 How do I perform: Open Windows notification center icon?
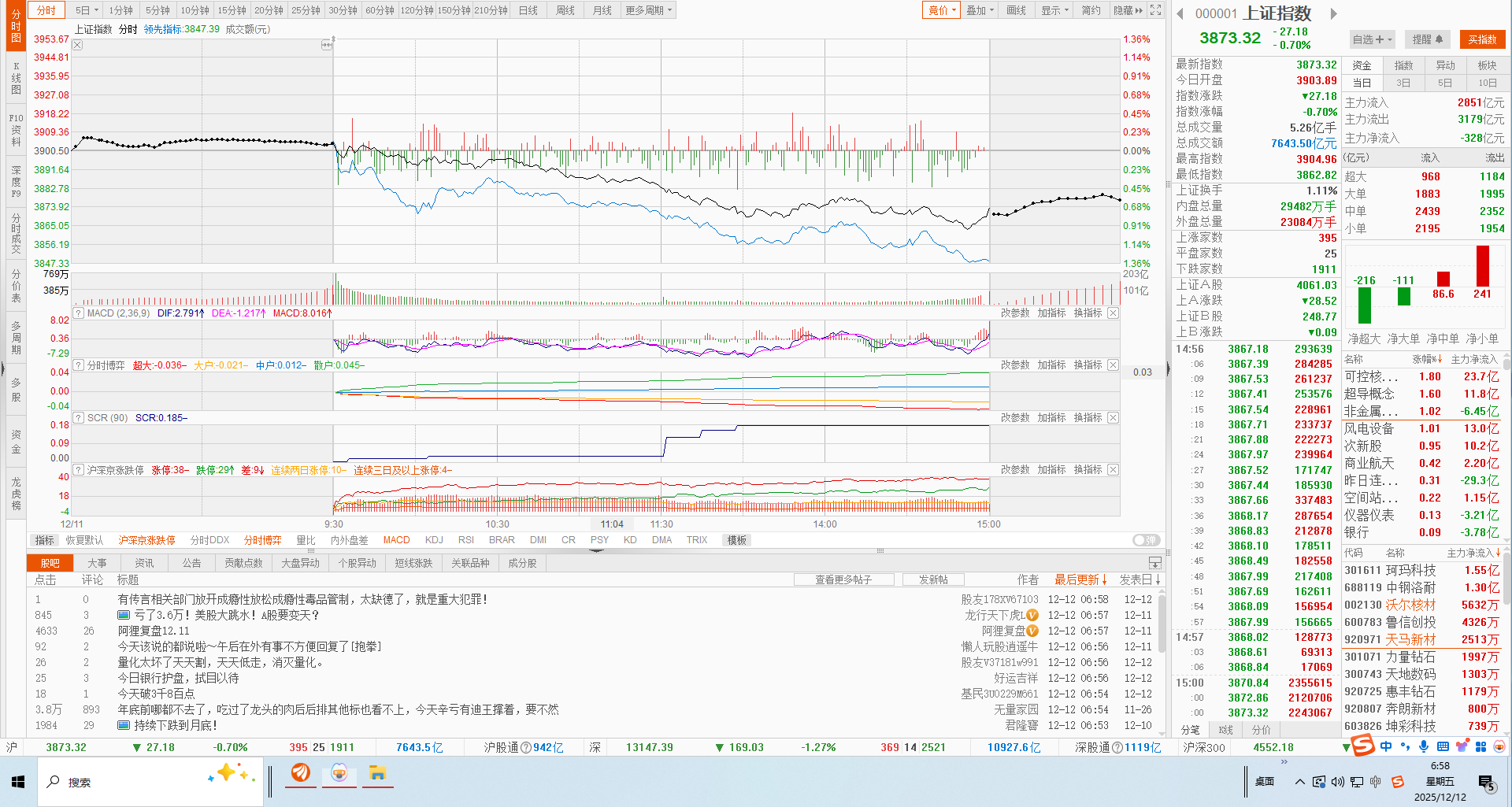[1486, 782]
